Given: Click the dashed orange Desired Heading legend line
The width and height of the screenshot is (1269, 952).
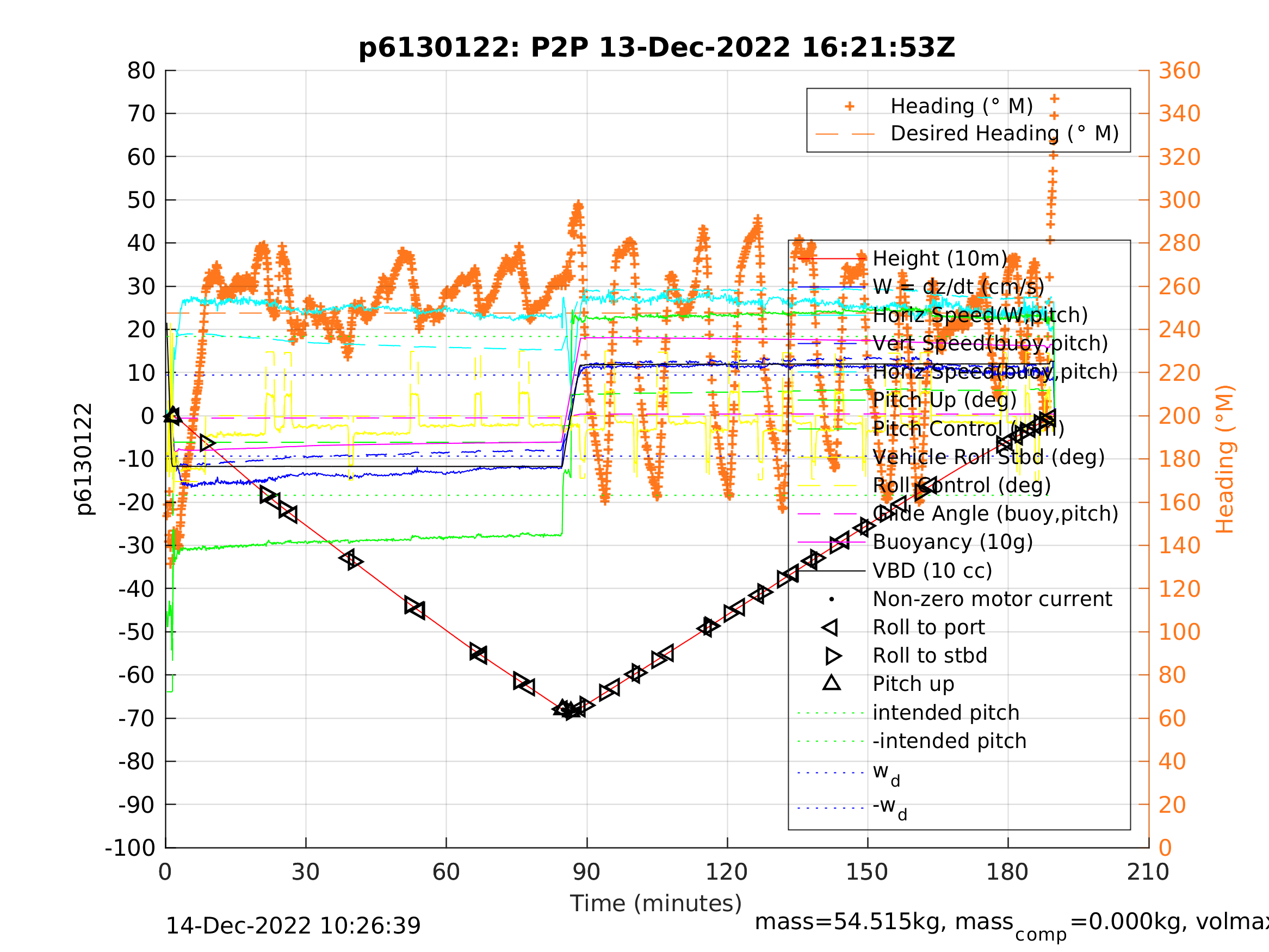Looking at the screenshot, I should [845, 134].
